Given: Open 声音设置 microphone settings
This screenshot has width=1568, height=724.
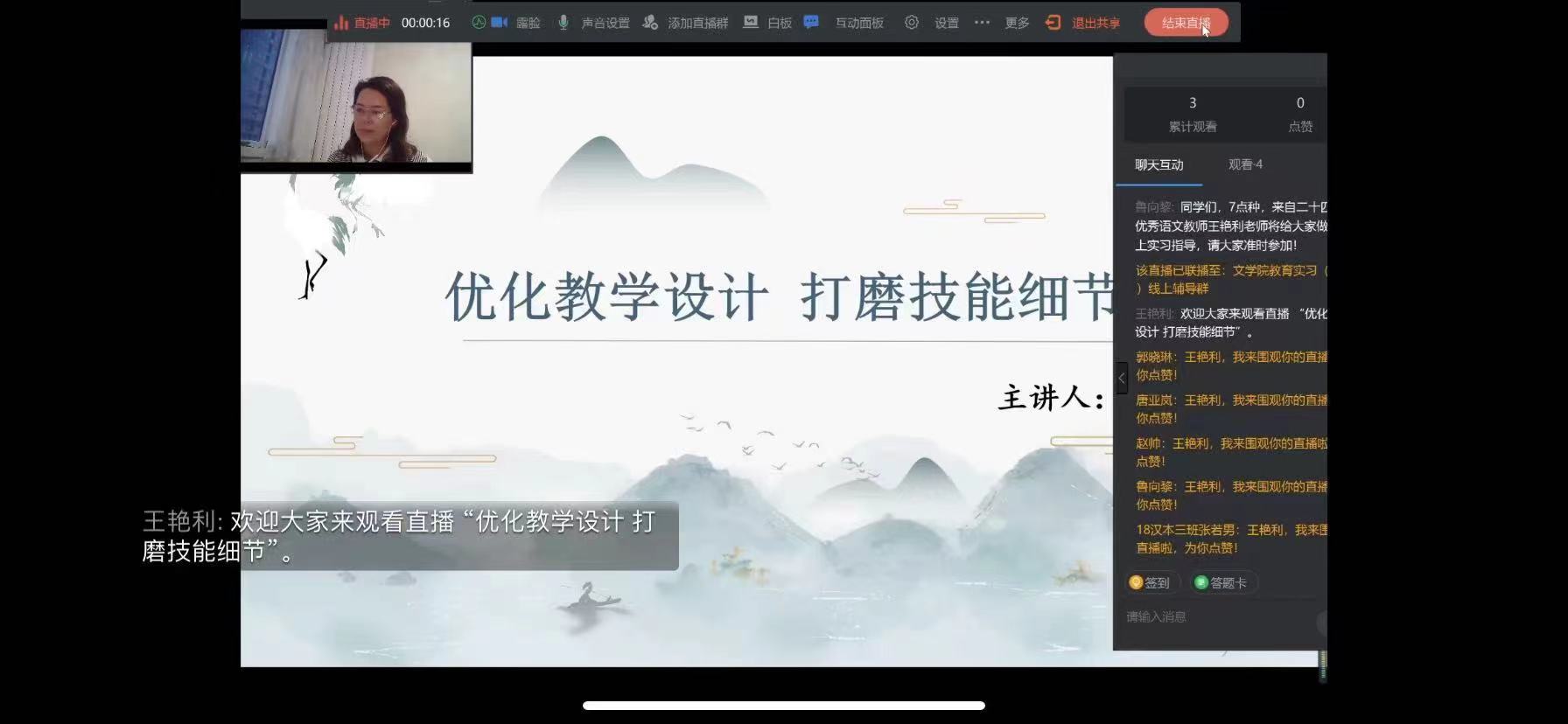Looking at the screenshot, I should [563, 23].
